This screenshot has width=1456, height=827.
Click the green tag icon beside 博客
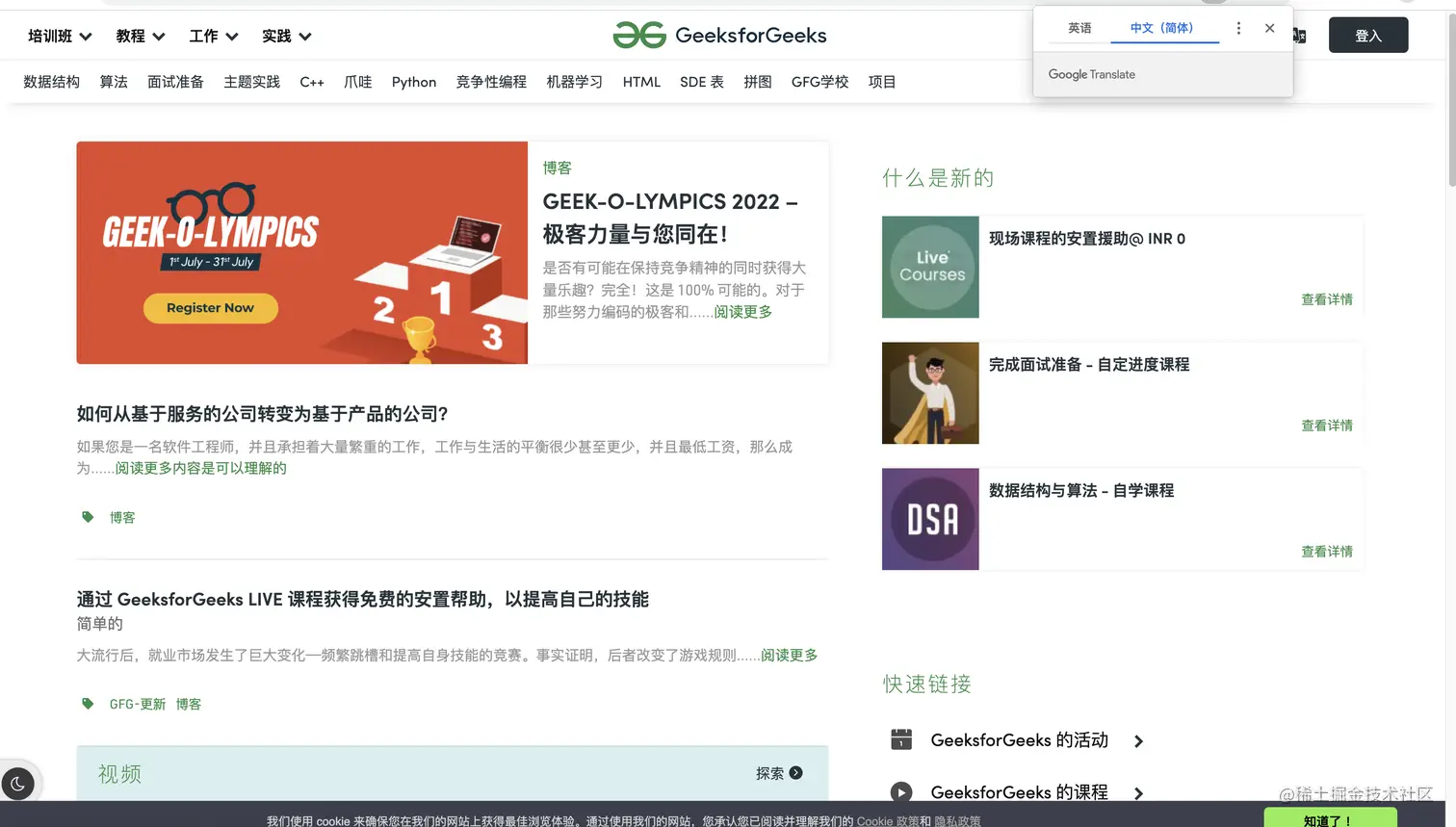(x=88, y=517)
